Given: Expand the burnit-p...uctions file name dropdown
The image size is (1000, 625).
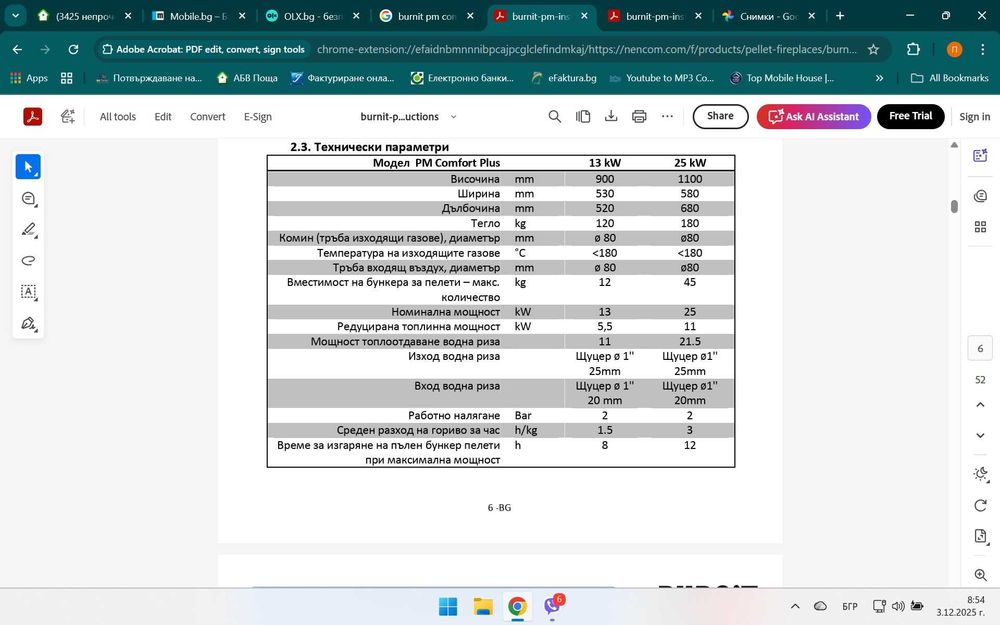Looking at the screenshot, I should tap(453, 117).
